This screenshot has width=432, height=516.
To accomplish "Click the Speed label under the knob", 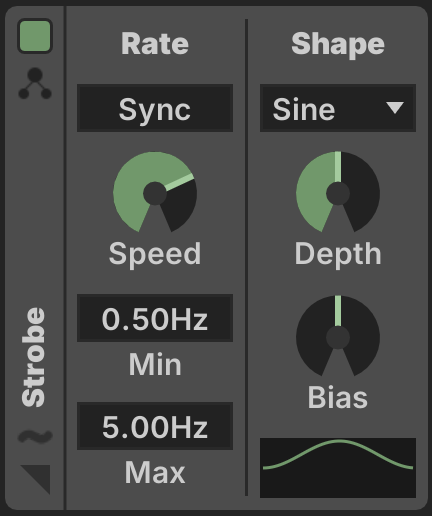I will coord(155,254).
